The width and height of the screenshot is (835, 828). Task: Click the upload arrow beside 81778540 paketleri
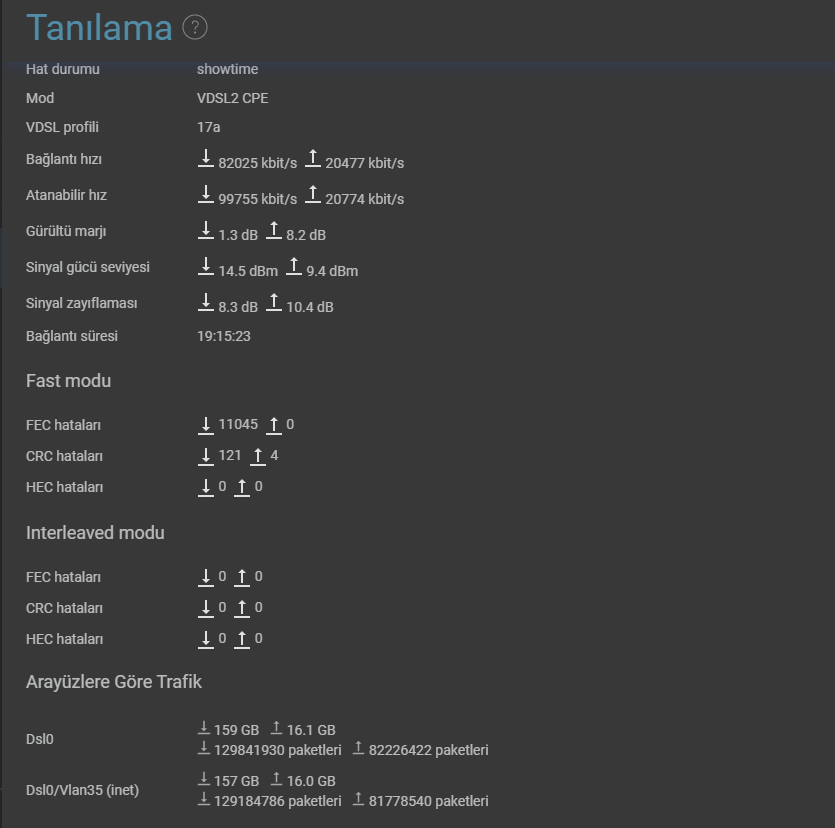click(357, 800)
